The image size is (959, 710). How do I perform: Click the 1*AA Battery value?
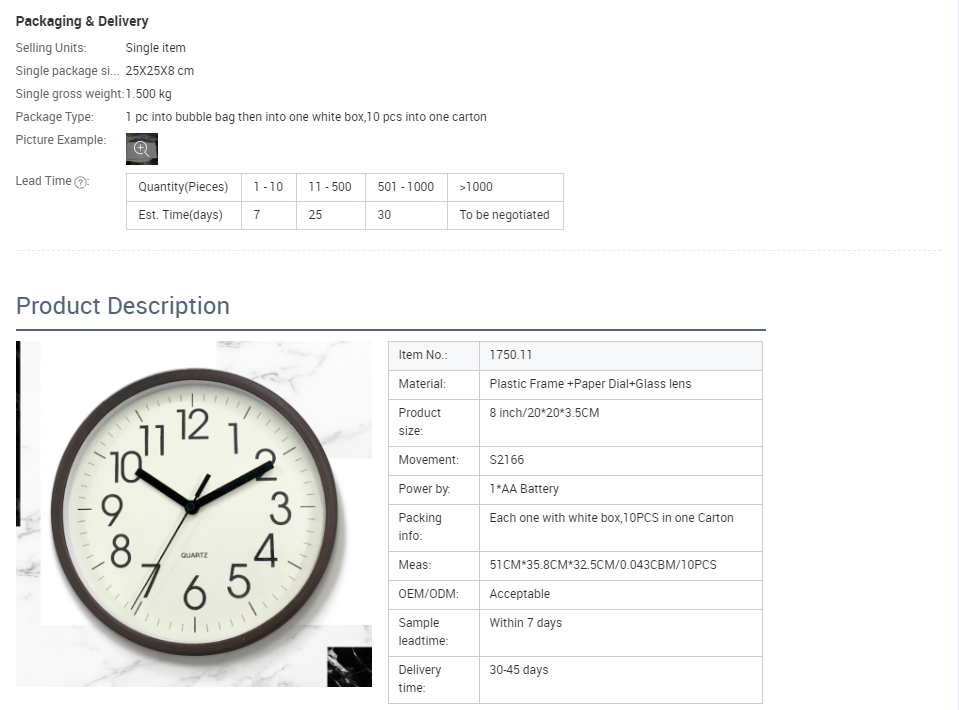pos(524,489)
